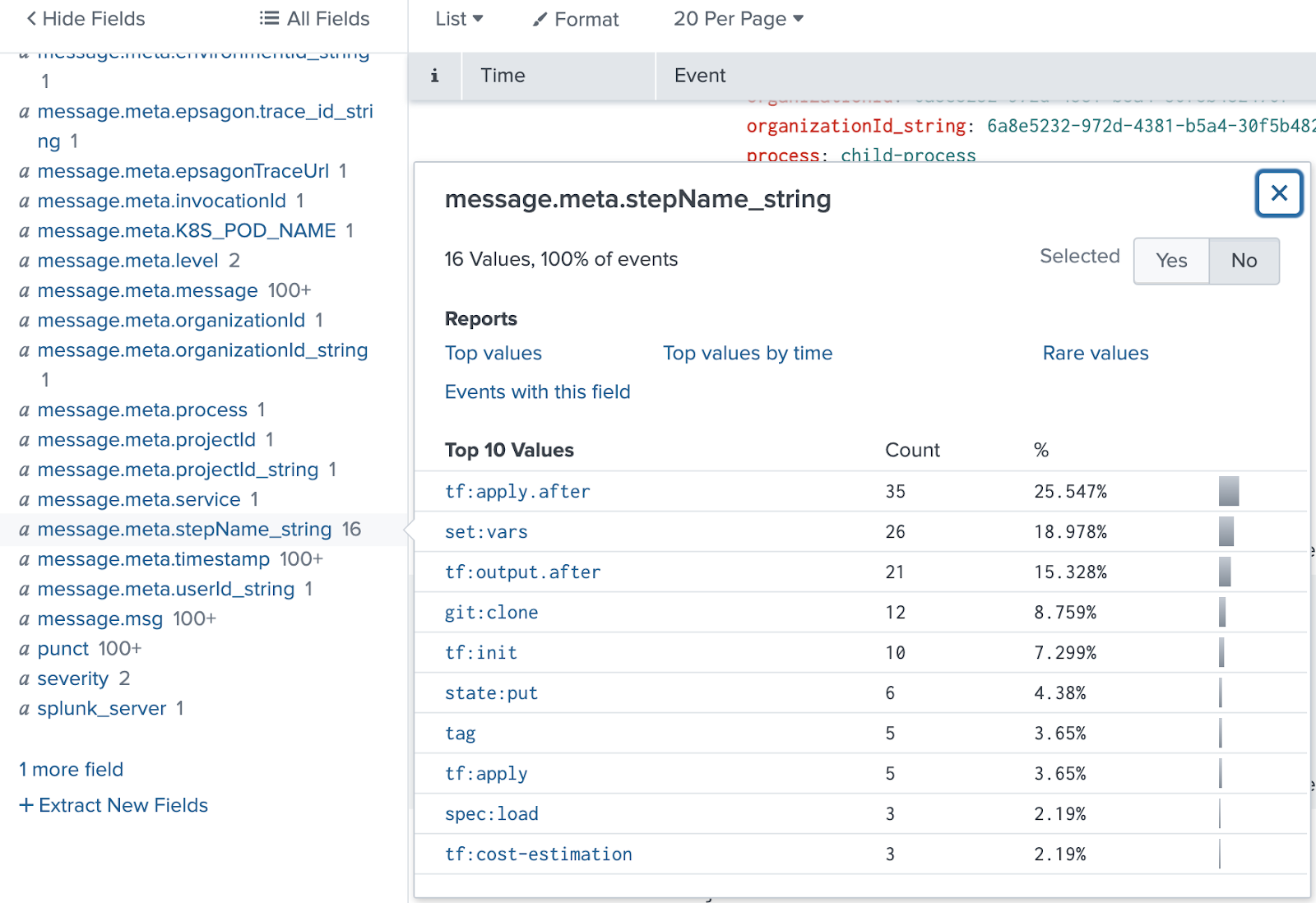Show 1 more field

[72, 769]
